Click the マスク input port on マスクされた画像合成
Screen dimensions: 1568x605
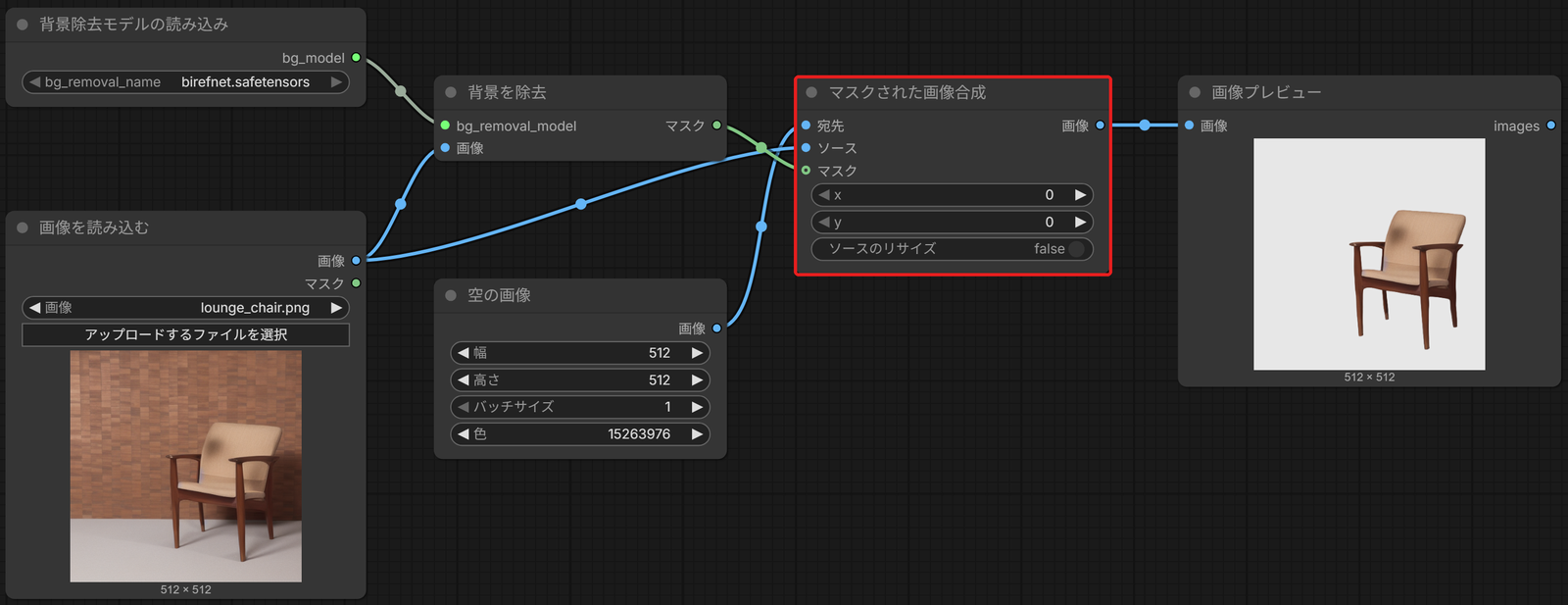pos(806,171)
